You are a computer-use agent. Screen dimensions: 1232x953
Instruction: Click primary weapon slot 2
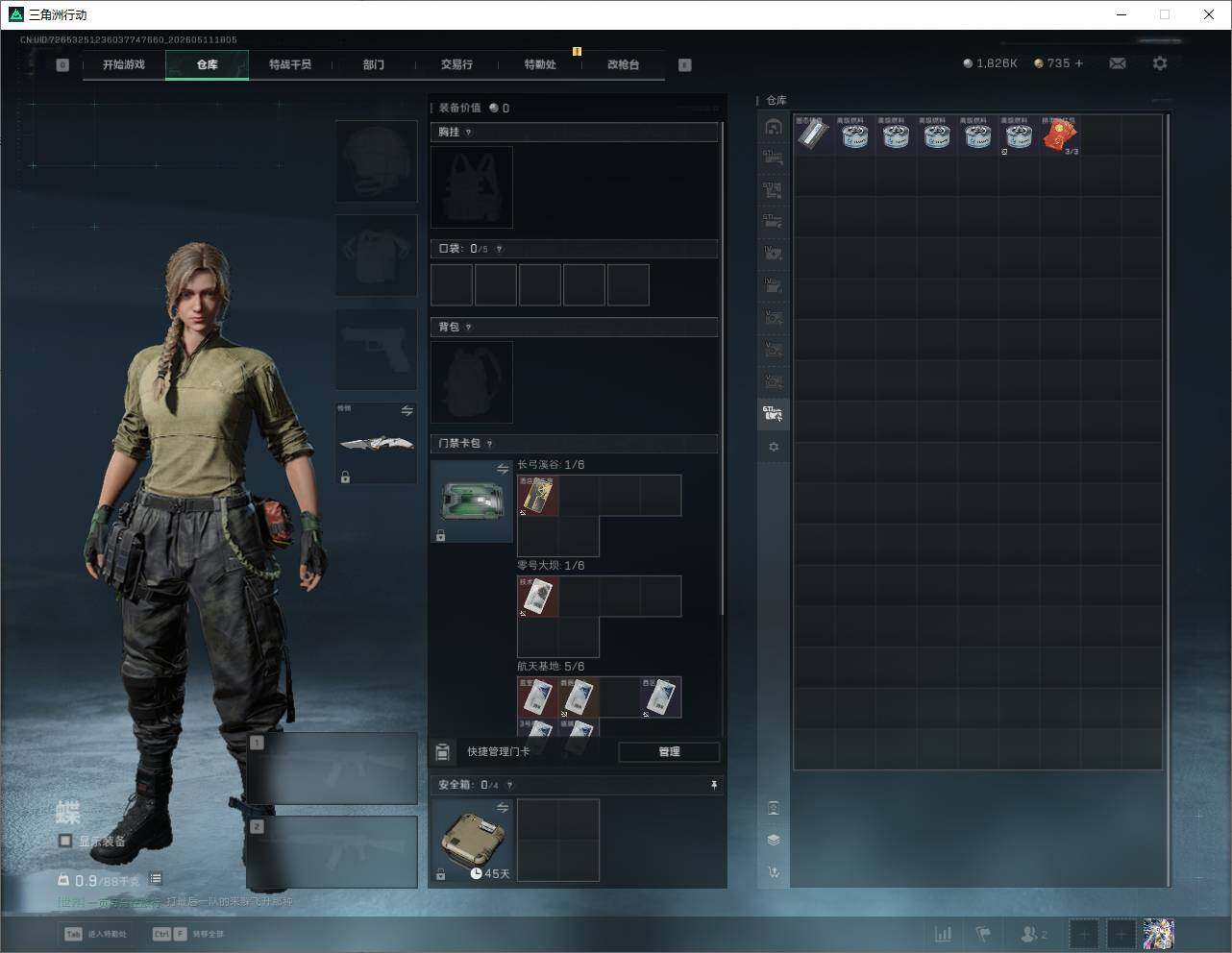(332, 852)
